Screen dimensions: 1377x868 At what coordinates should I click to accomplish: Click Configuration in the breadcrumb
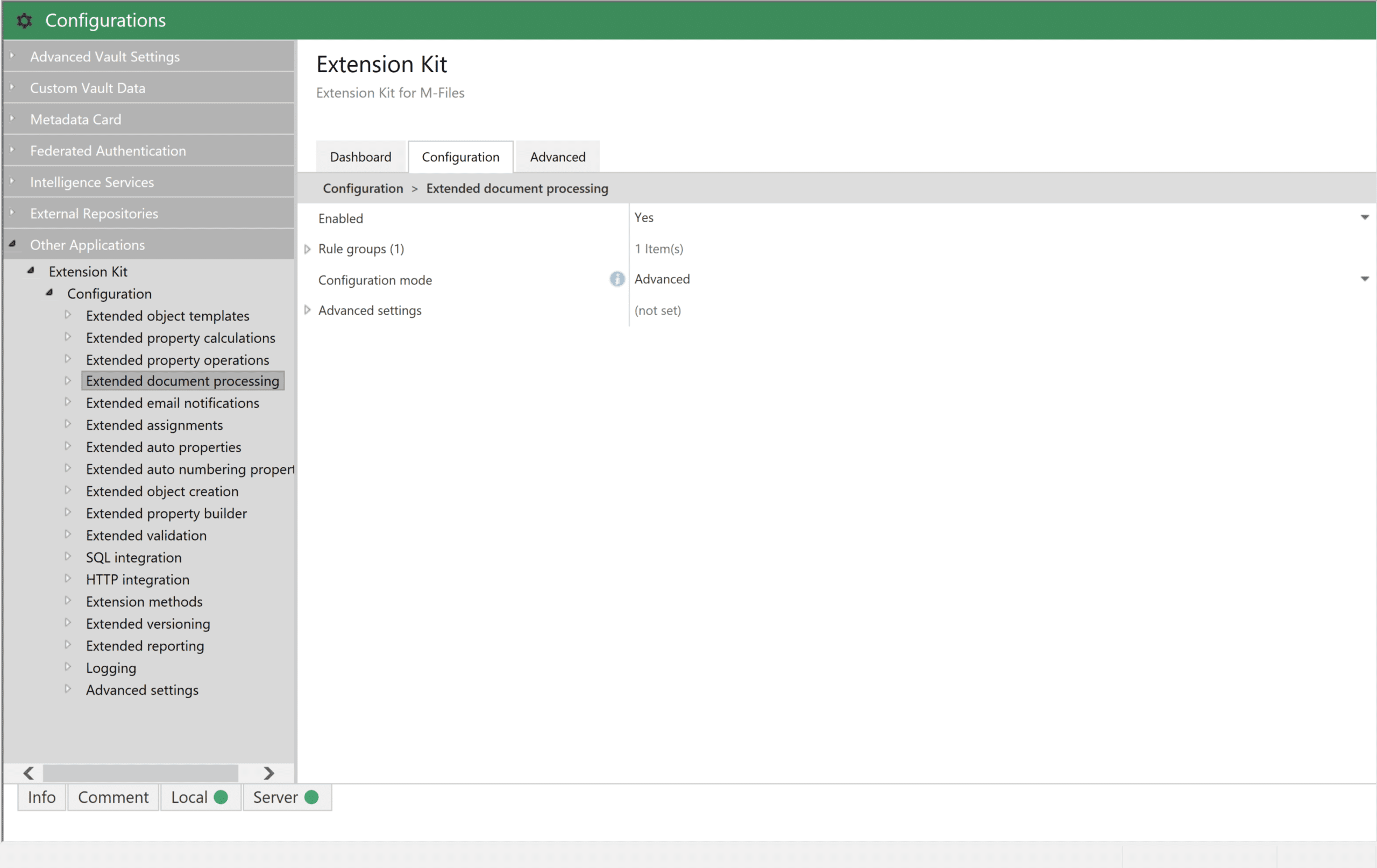click(363, 188)
